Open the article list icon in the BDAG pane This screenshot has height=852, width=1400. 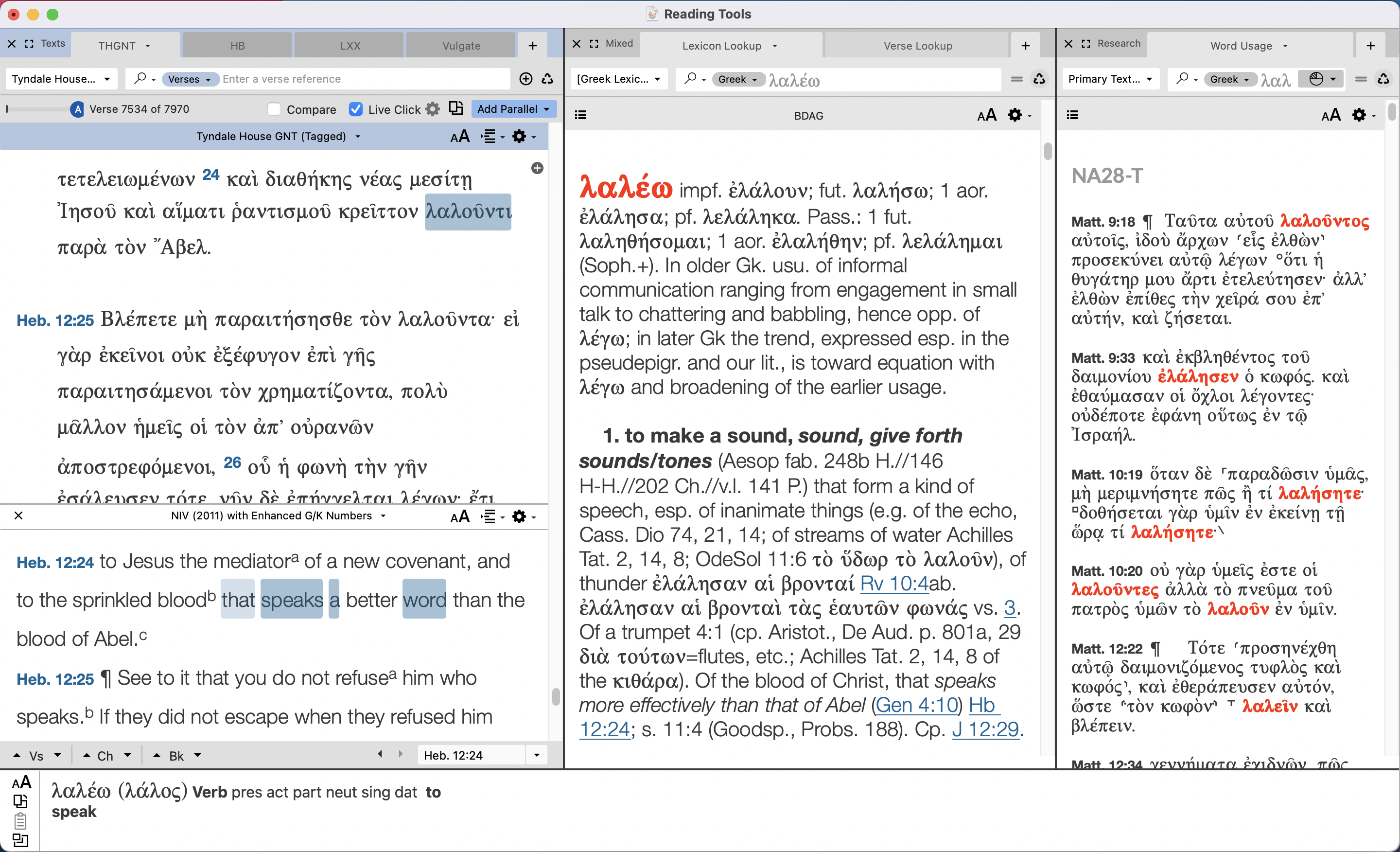click(x=579, y=114)
